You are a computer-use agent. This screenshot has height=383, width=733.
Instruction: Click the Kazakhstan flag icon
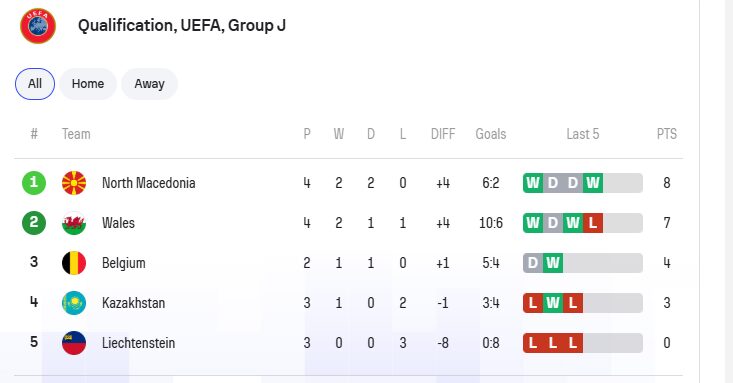[74, 303]
